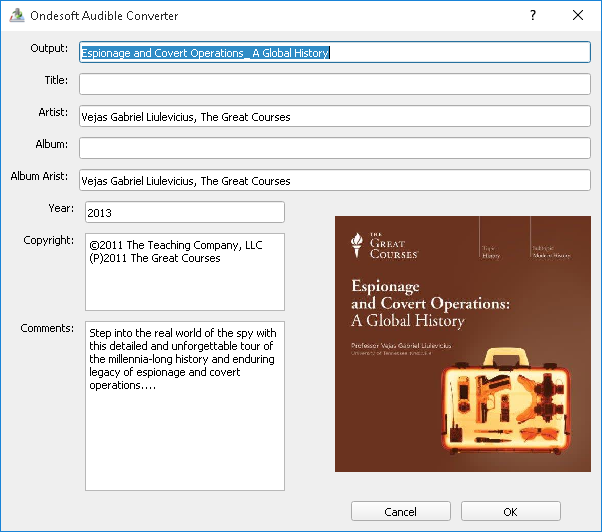Focus the empty Album field
Screen dimensions: 602x532
[x=335, y=148]
